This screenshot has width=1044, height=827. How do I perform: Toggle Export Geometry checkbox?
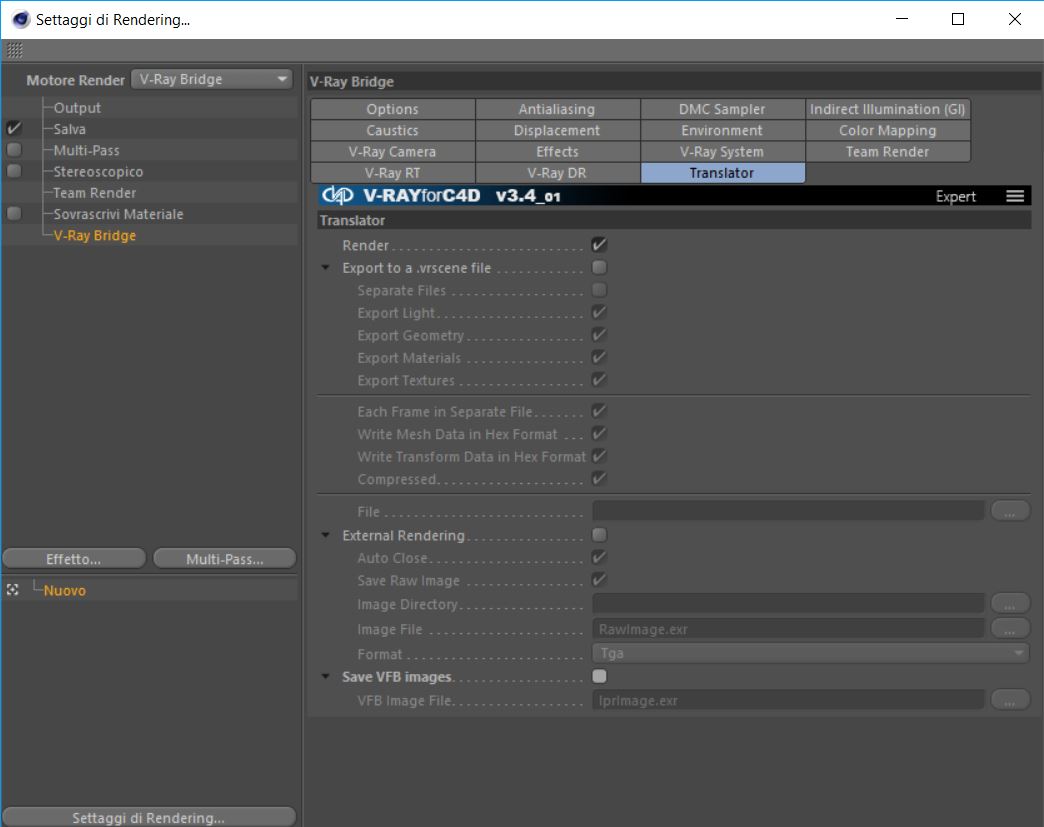click(599, 335)
